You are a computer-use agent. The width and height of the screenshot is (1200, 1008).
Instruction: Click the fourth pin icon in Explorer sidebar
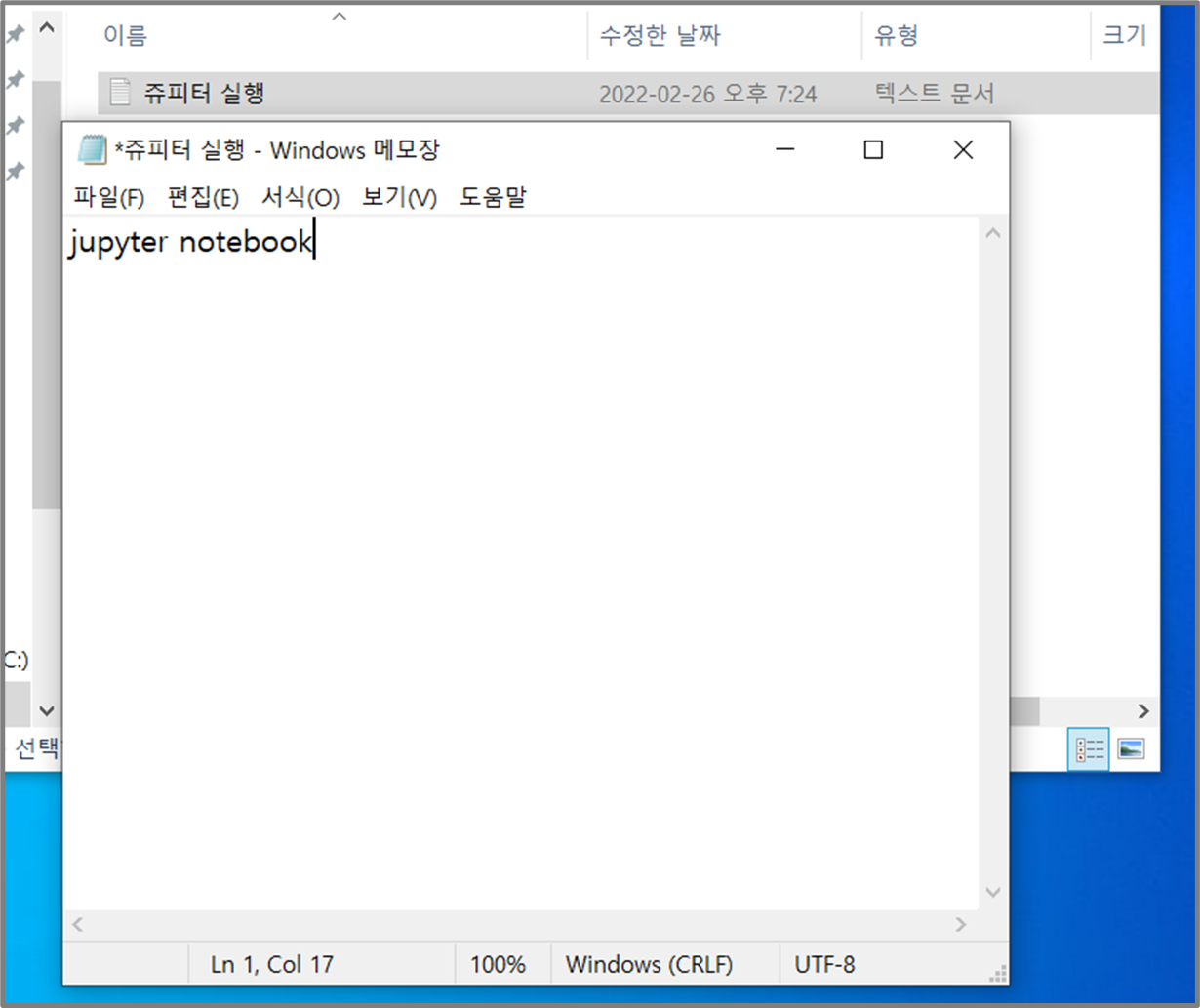[15, 172]
